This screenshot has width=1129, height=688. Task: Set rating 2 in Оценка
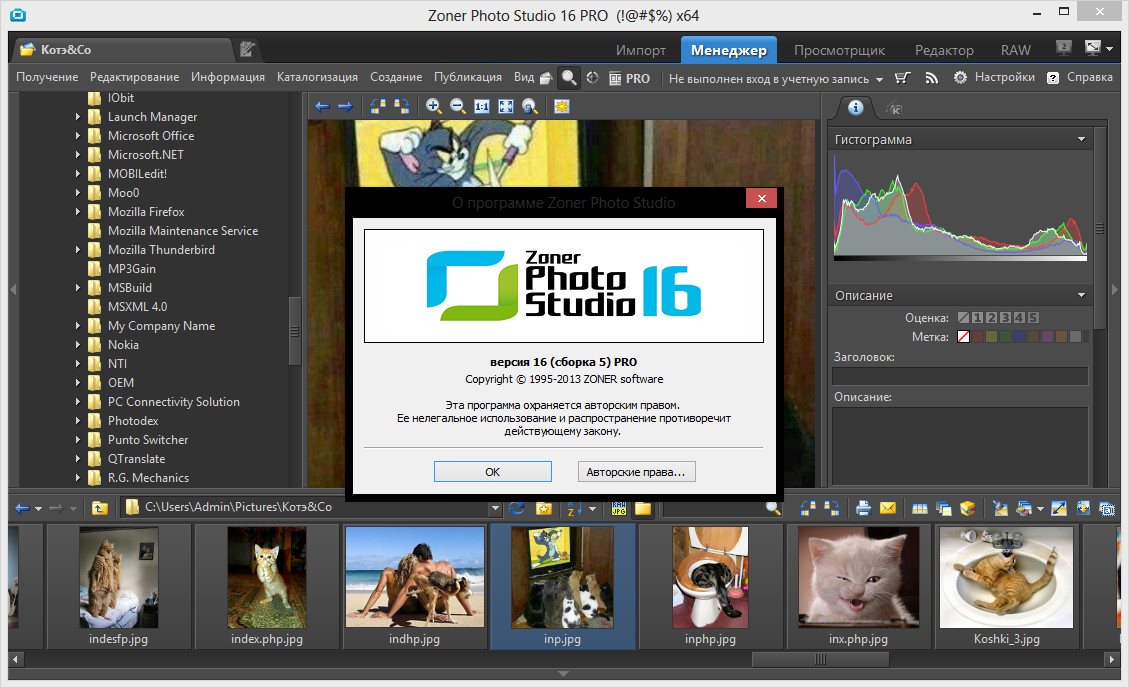991,317
